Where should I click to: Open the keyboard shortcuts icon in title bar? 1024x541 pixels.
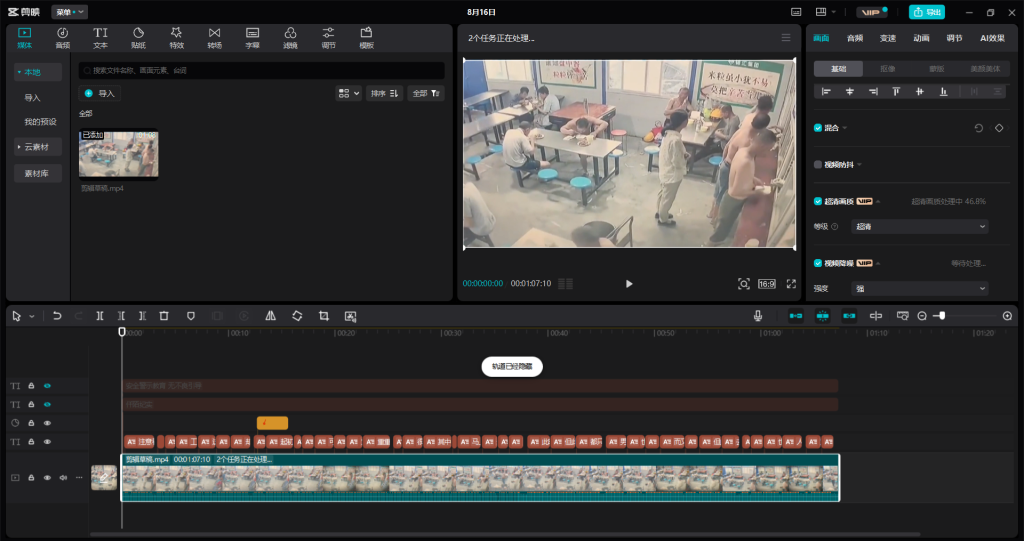click(796, 12)
